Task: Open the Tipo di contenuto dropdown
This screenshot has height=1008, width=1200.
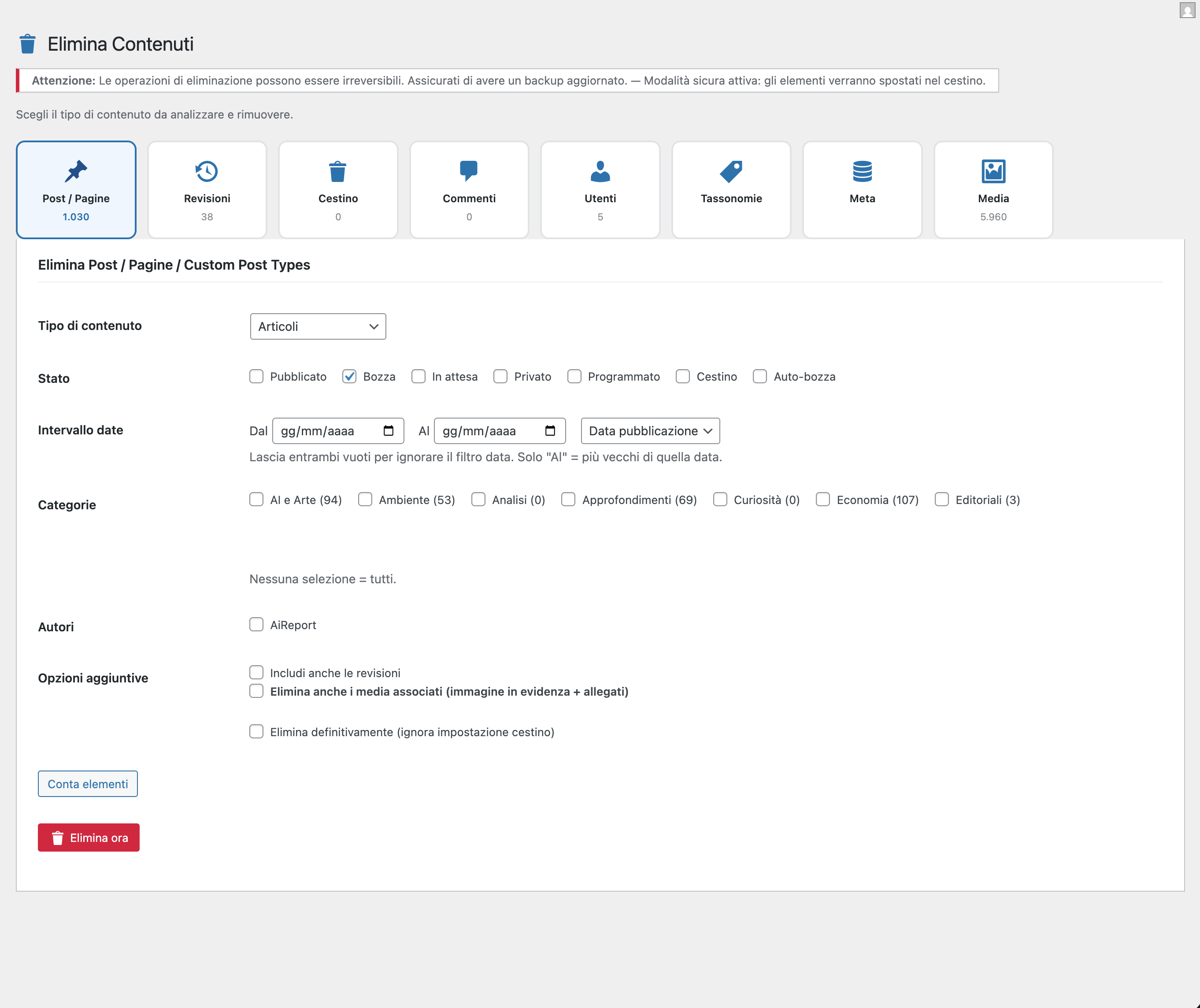Action: 318,326
